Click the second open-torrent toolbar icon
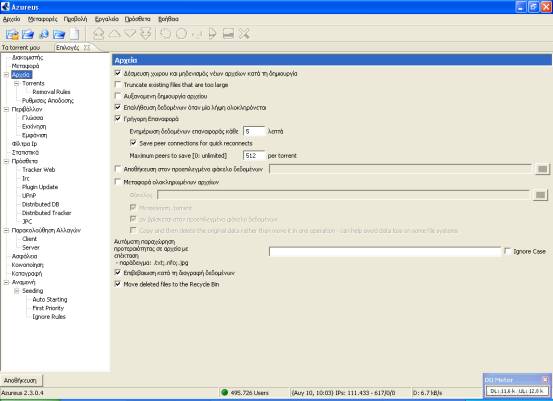553x401 pixels. 28,34
